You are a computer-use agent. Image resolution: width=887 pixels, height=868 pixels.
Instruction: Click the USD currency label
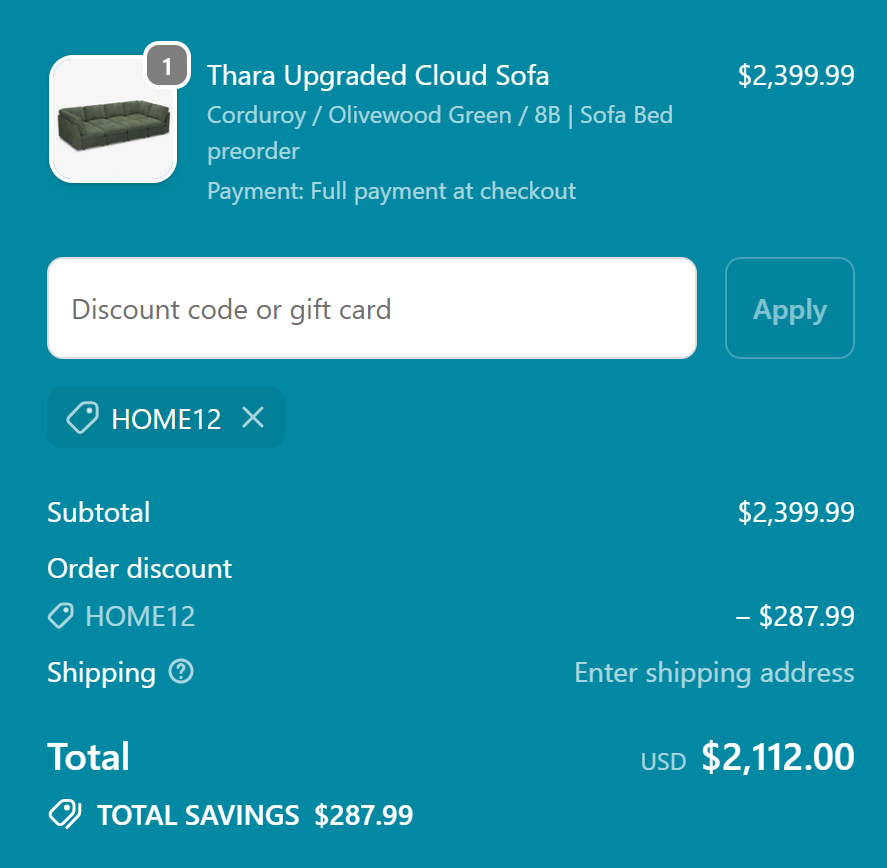tap(662, 761)
